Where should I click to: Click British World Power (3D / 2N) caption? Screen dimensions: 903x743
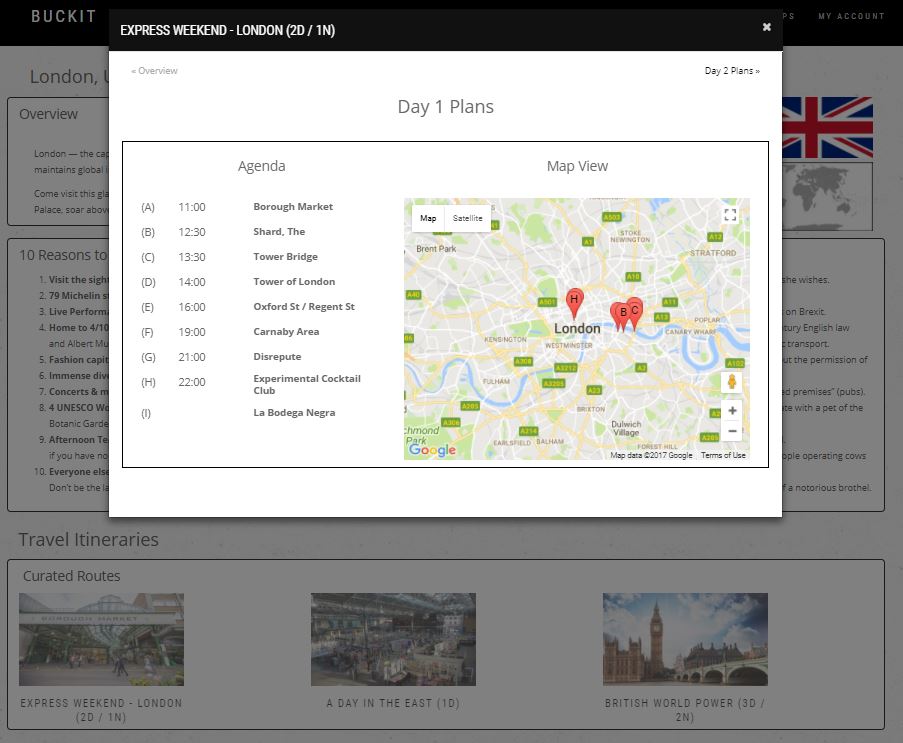click(685, 710)
